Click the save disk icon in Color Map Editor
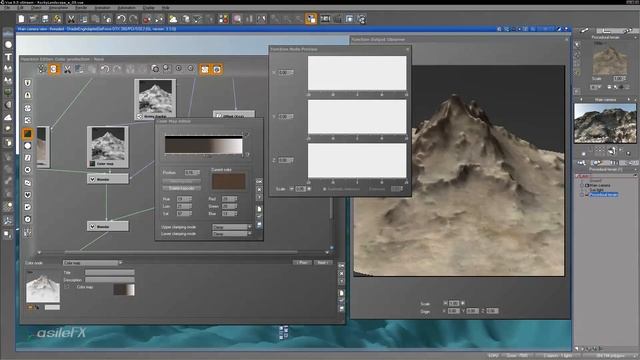 259,225
